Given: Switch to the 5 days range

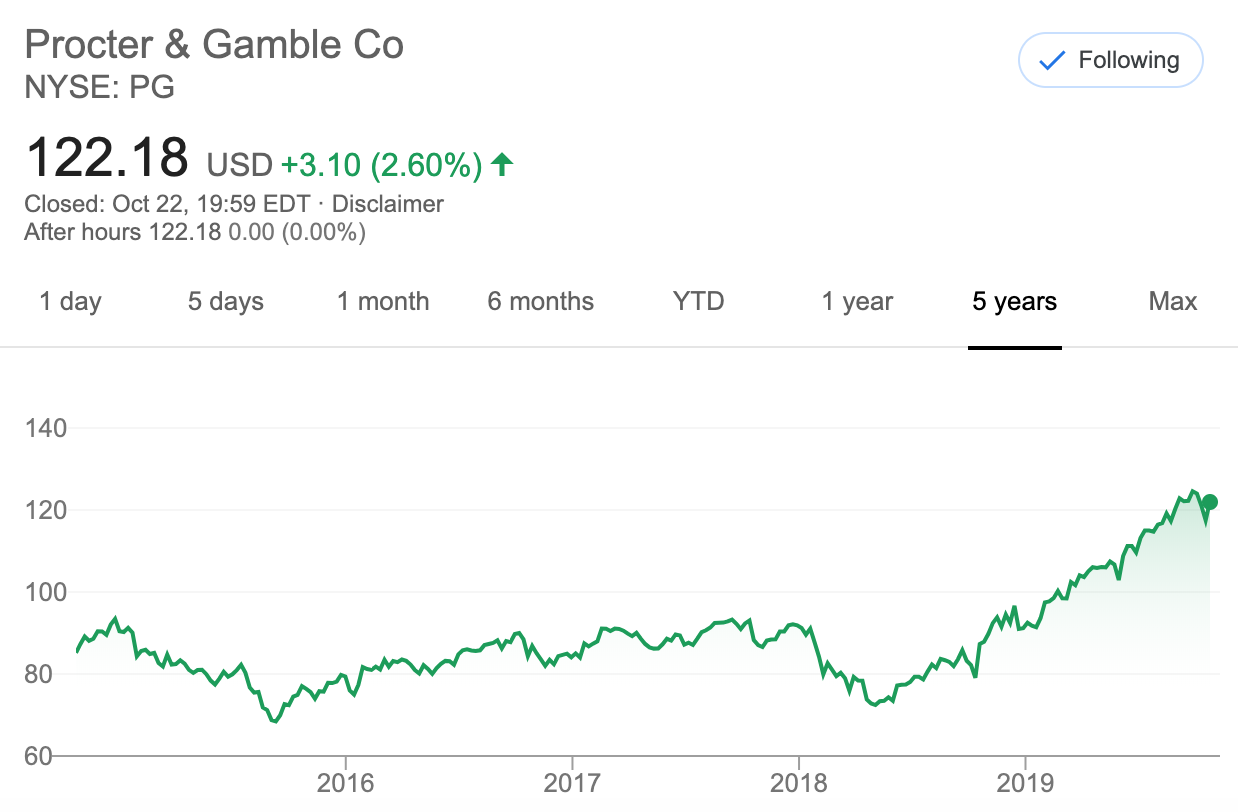Looking at the screenshot, I should (226, 302).
